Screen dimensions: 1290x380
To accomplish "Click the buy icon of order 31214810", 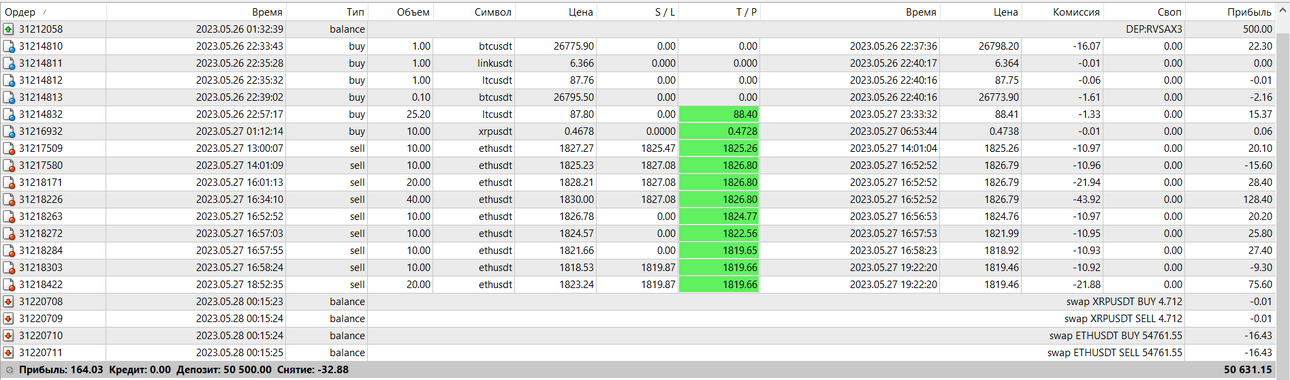I will tap(9, 46).
